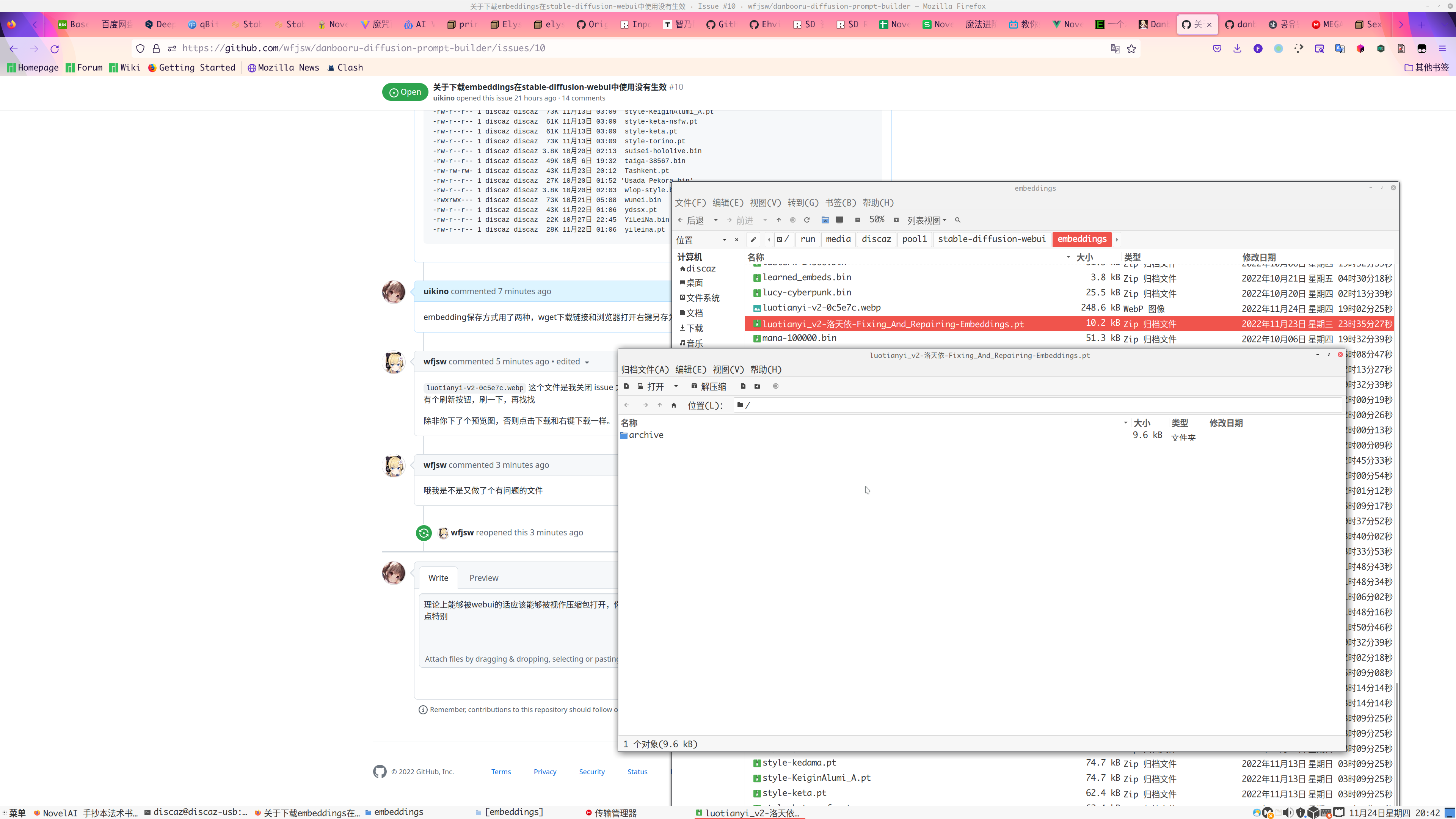Screen dimensions: 1456x819
Task: Click zoom-in button next to 50% zoom
Action: point(896,220)
